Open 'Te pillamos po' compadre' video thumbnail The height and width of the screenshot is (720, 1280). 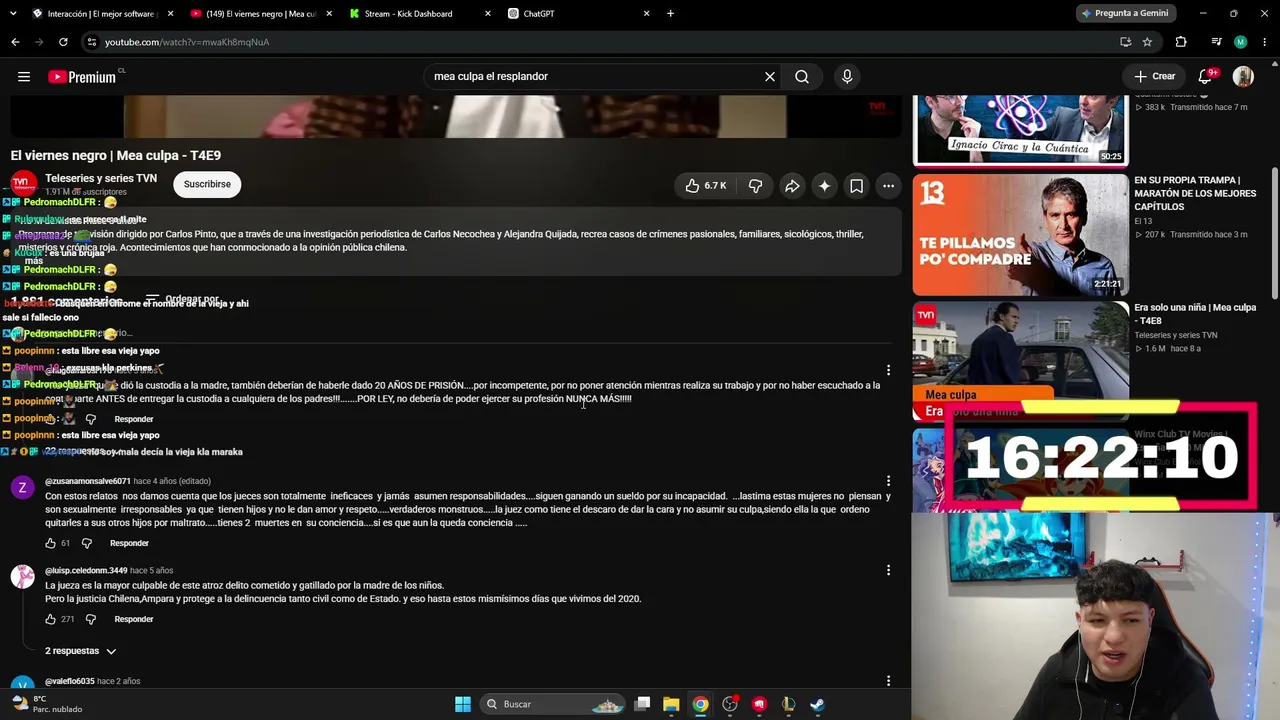pos(1021,235)
